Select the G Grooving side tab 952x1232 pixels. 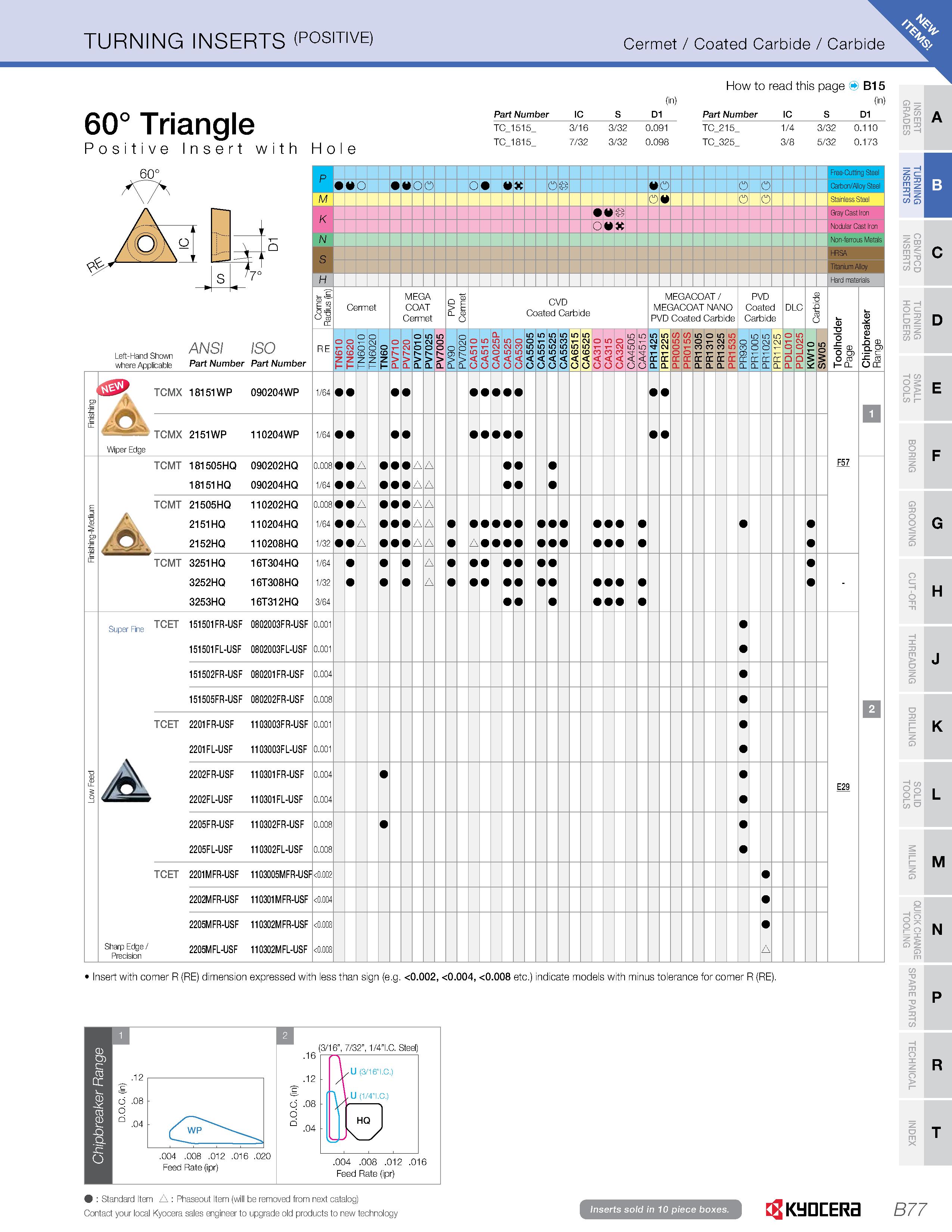[x=925, y=523]
